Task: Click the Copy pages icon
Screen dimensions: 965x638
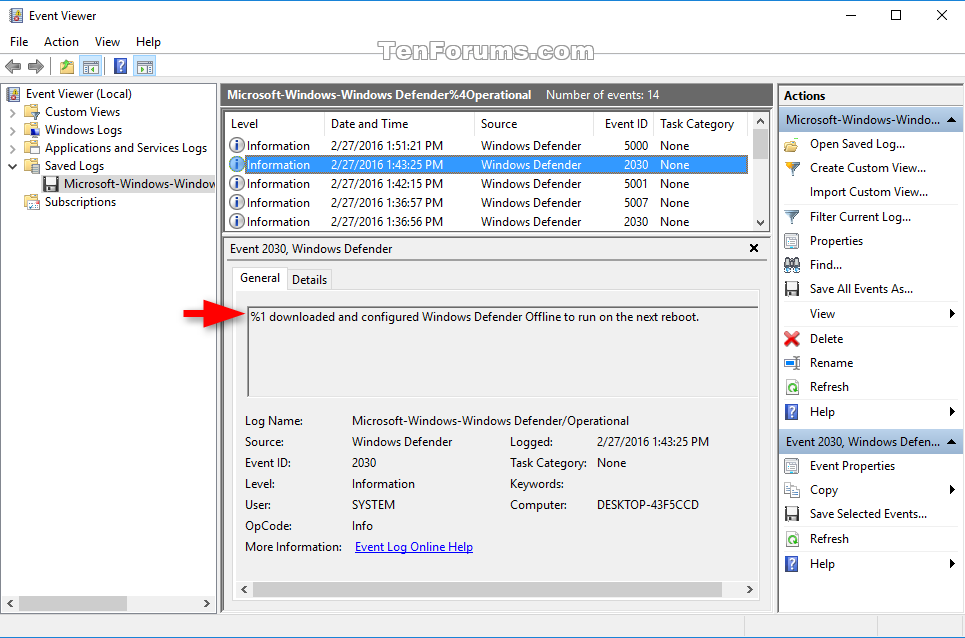Action: 792,490
